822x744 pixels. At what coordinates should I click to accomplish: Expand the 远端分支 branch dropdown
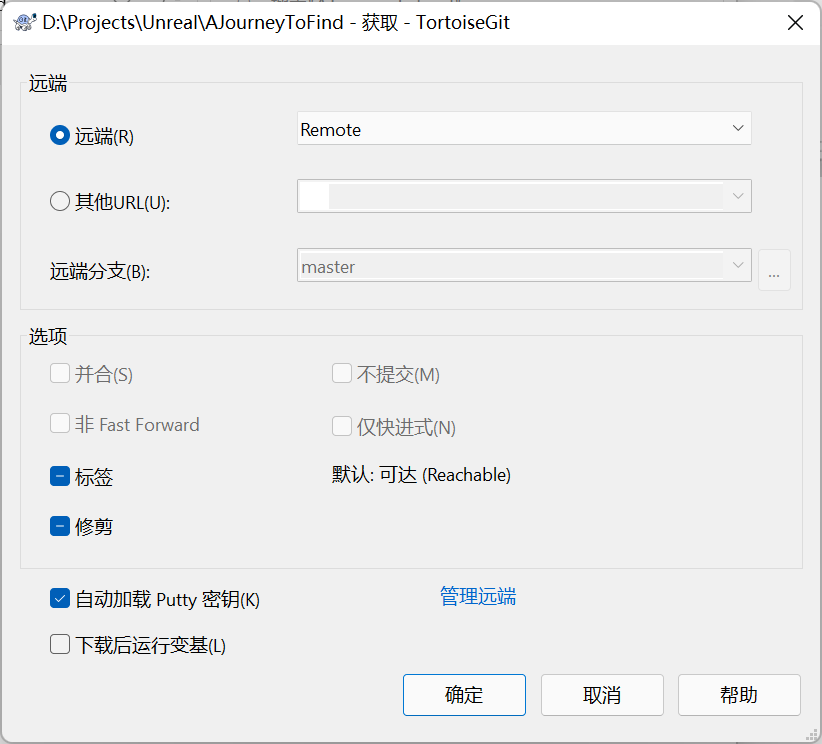tap(737, 265)
